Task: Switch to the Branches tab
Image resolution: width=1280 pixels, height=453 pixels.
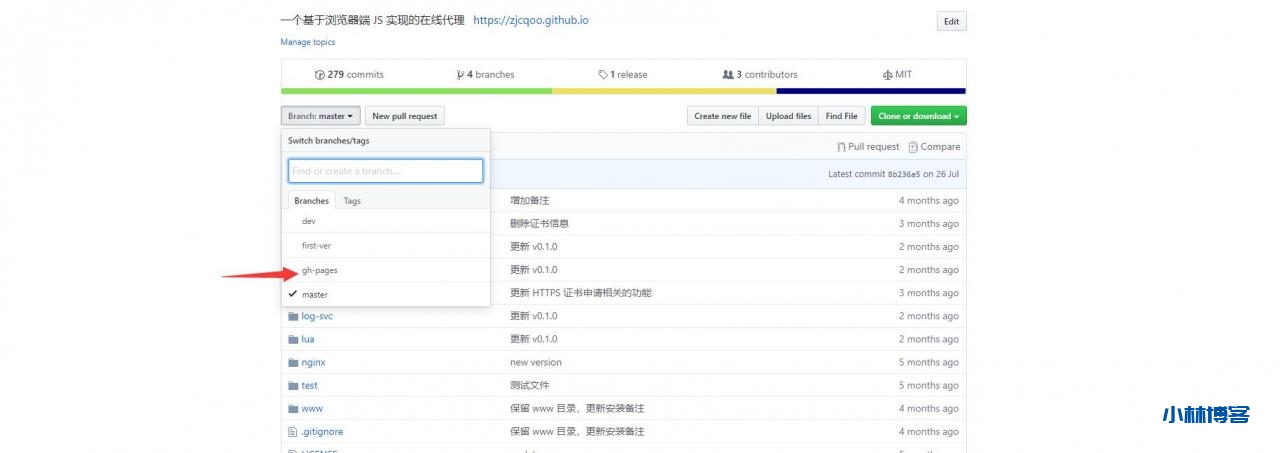Action: point(311,200)
